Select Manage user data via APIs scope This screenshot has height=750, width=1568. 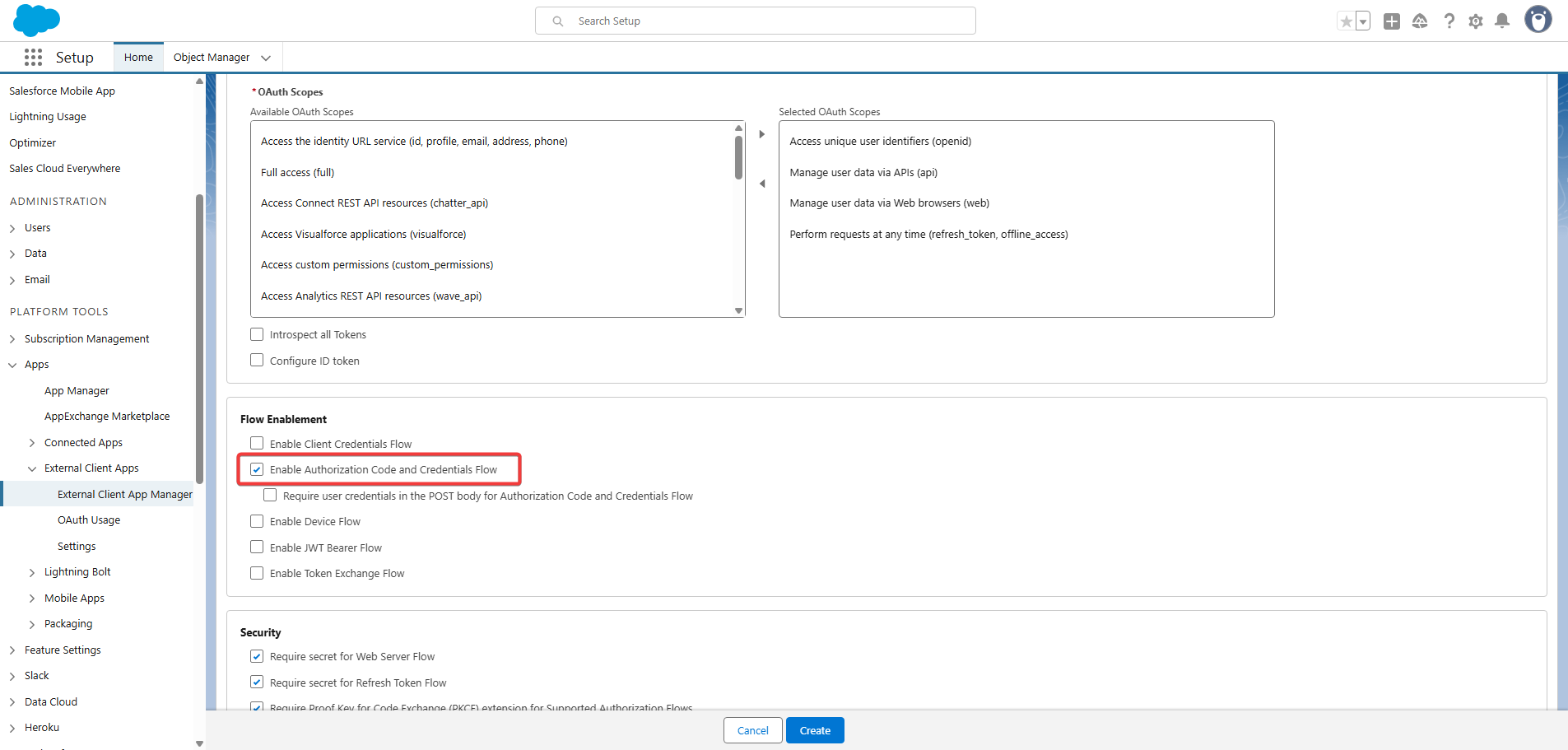point(863,173)
